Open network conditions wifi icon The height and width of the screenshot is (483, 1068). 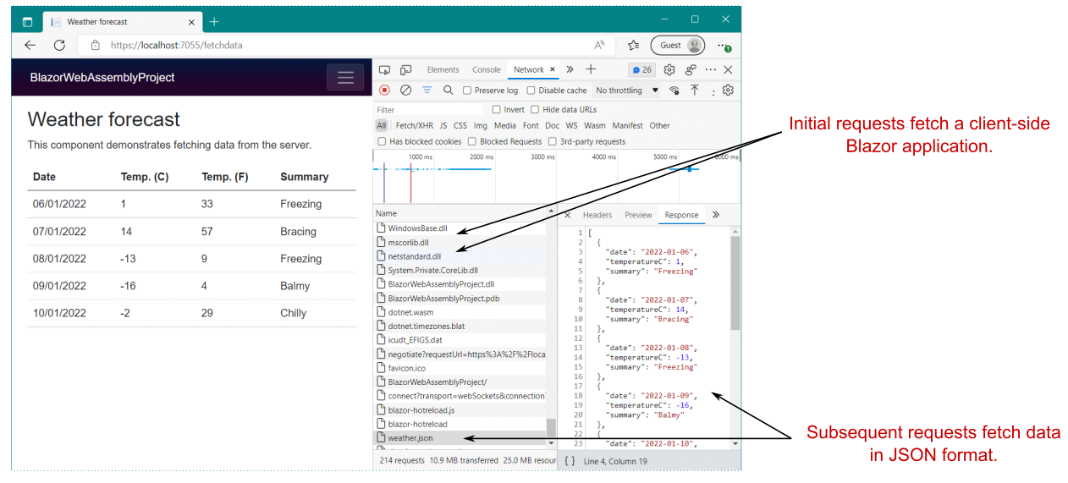[674, 90]
